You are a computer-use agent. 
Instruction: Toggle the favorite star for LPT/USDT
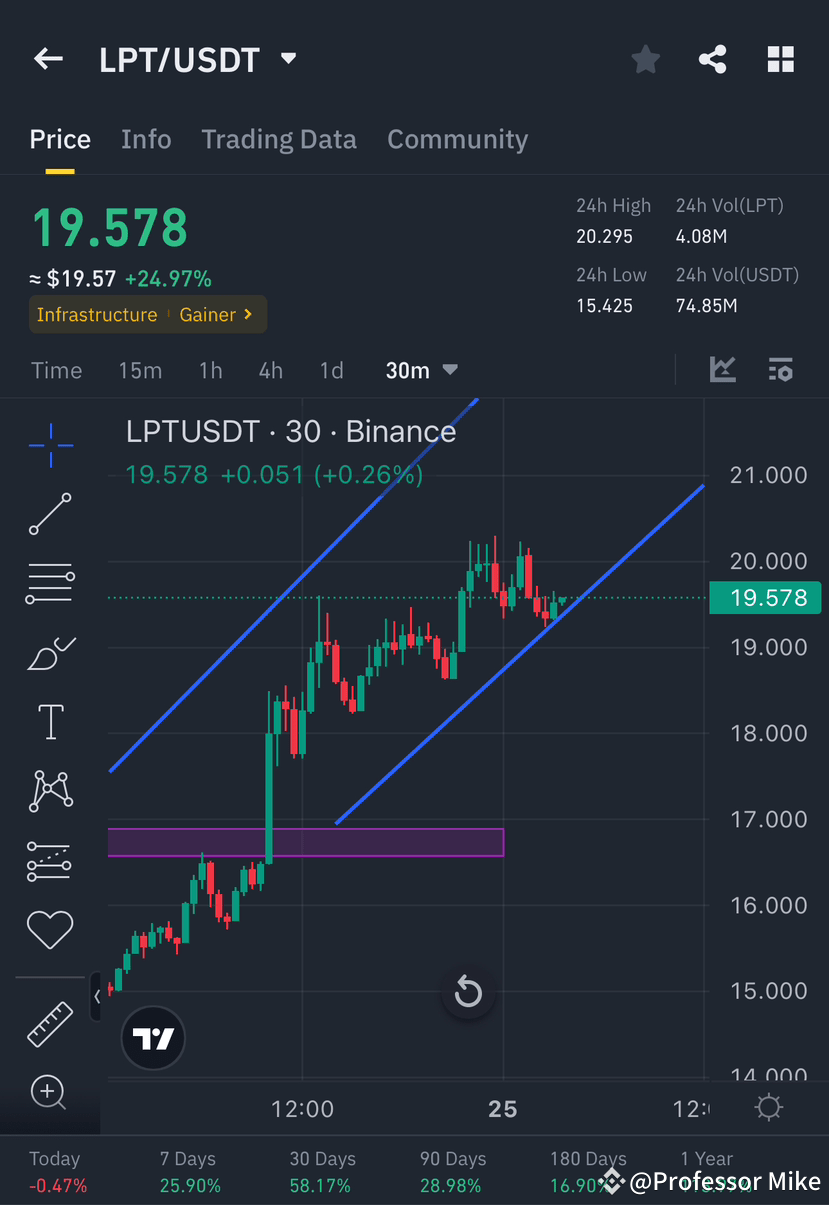[x=645, y=59]
